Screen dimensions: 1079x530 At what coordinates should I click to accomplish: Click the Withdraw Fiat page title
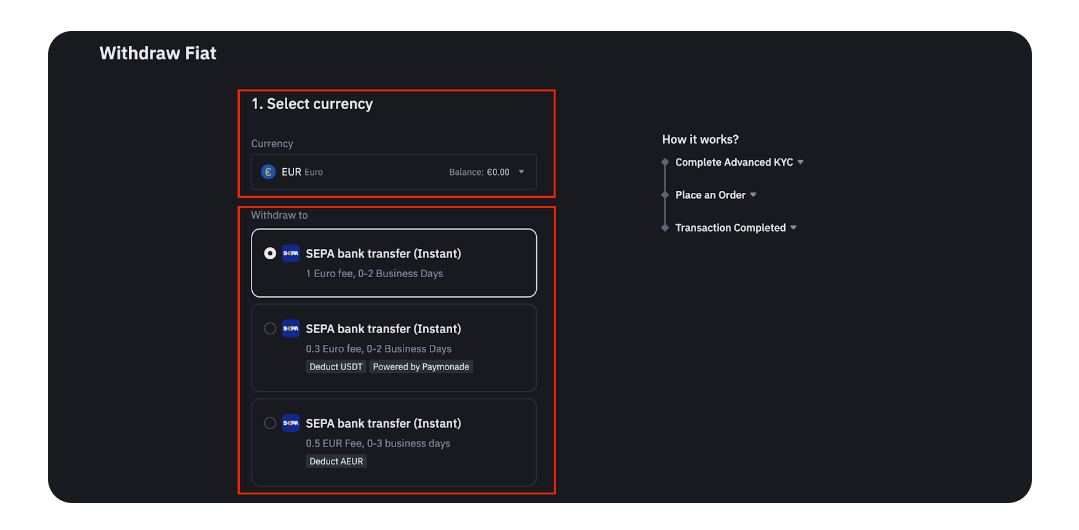(x=158, y=53)
